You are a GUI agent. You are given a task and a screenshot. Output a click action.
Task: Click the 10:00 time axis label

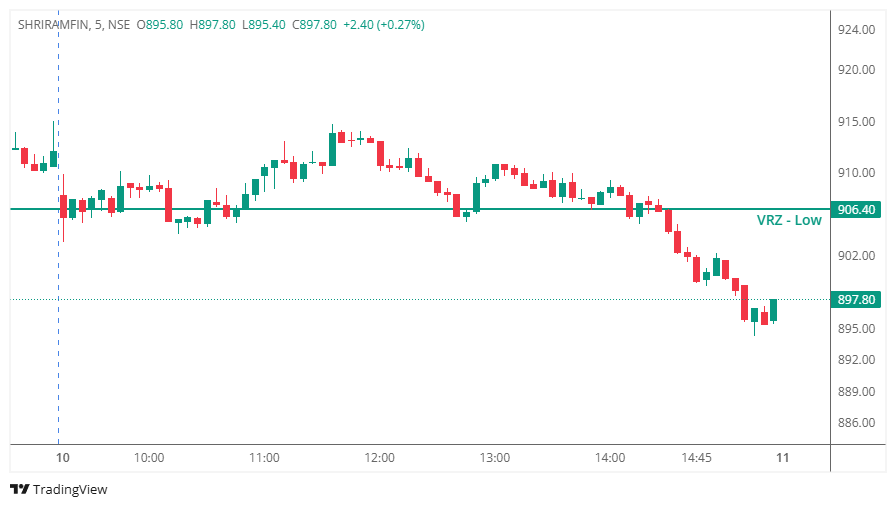click(149, 458)
